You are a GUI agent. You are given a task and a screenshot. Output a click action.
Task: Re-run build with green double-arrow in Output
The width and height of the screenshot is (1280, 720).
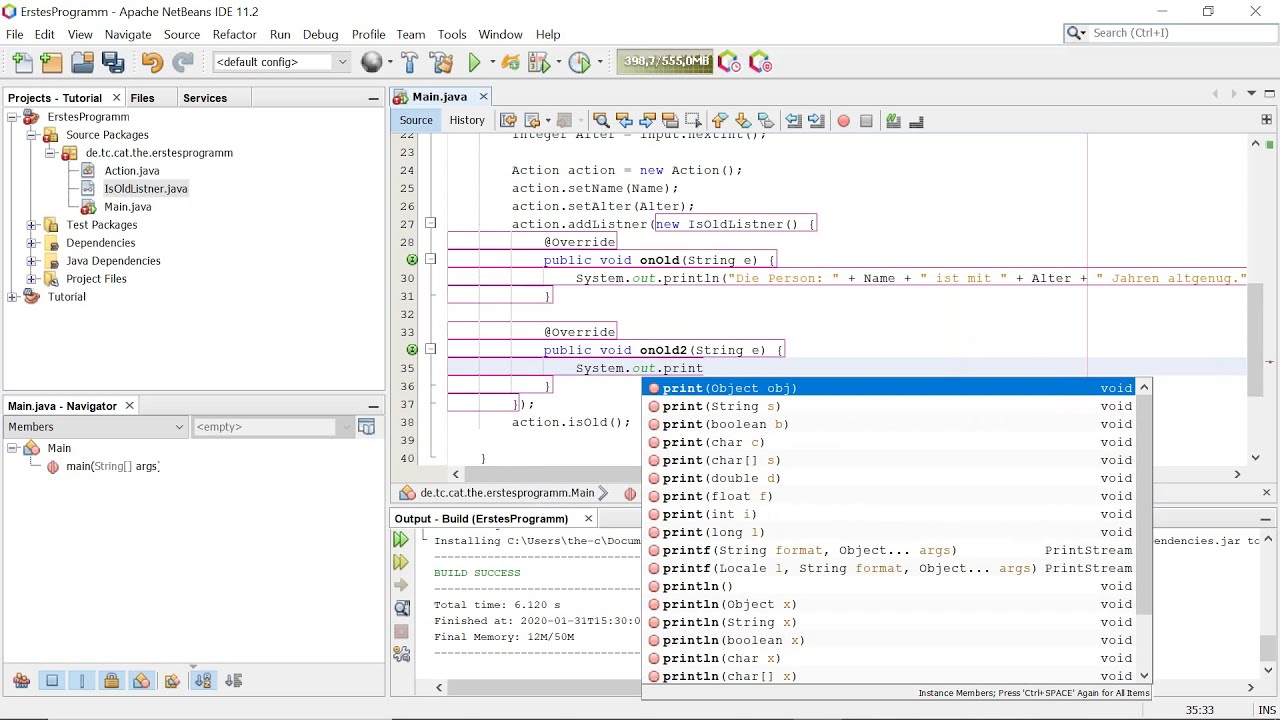(x=401, y=540)
